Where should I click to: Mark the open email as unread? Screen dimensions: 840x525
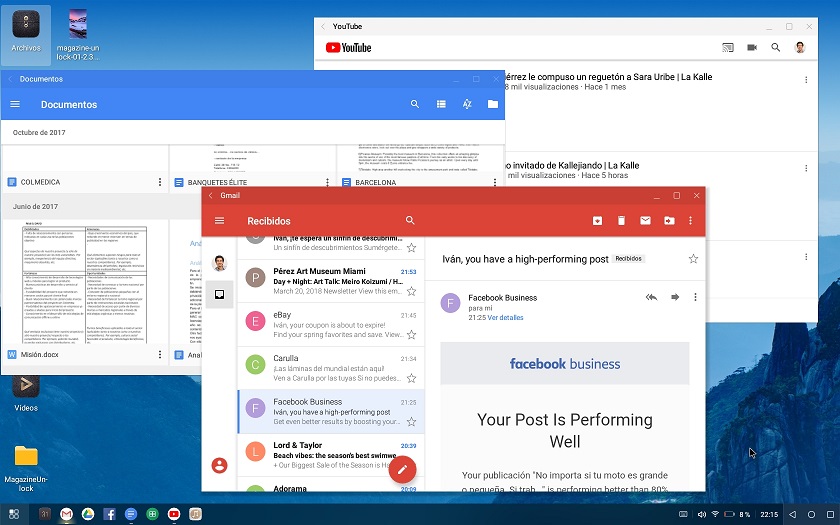tap(645, 221)
